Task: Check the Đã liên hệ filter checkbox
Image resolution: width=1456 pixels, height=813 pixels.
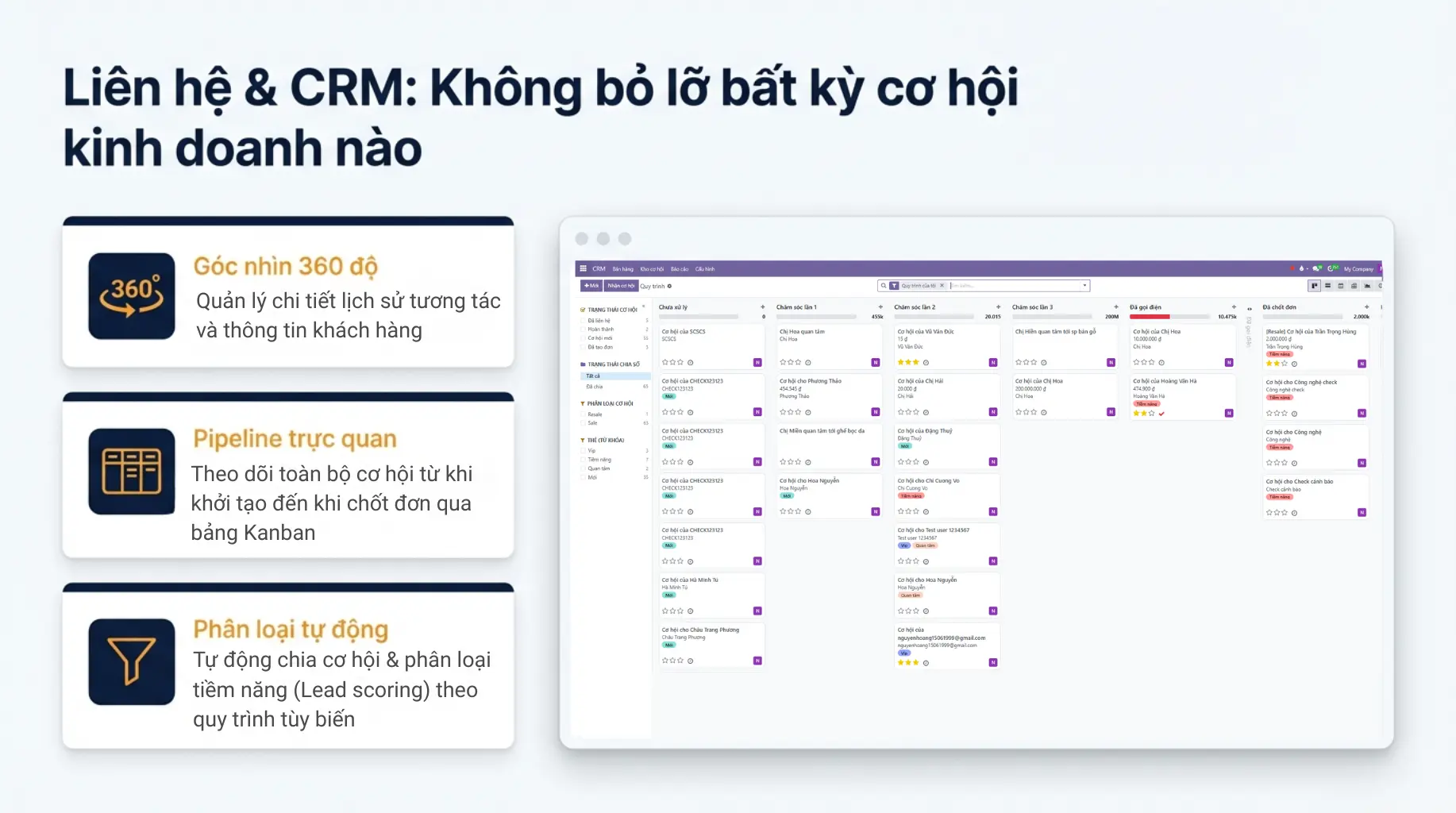Action: tap(583, 321)
